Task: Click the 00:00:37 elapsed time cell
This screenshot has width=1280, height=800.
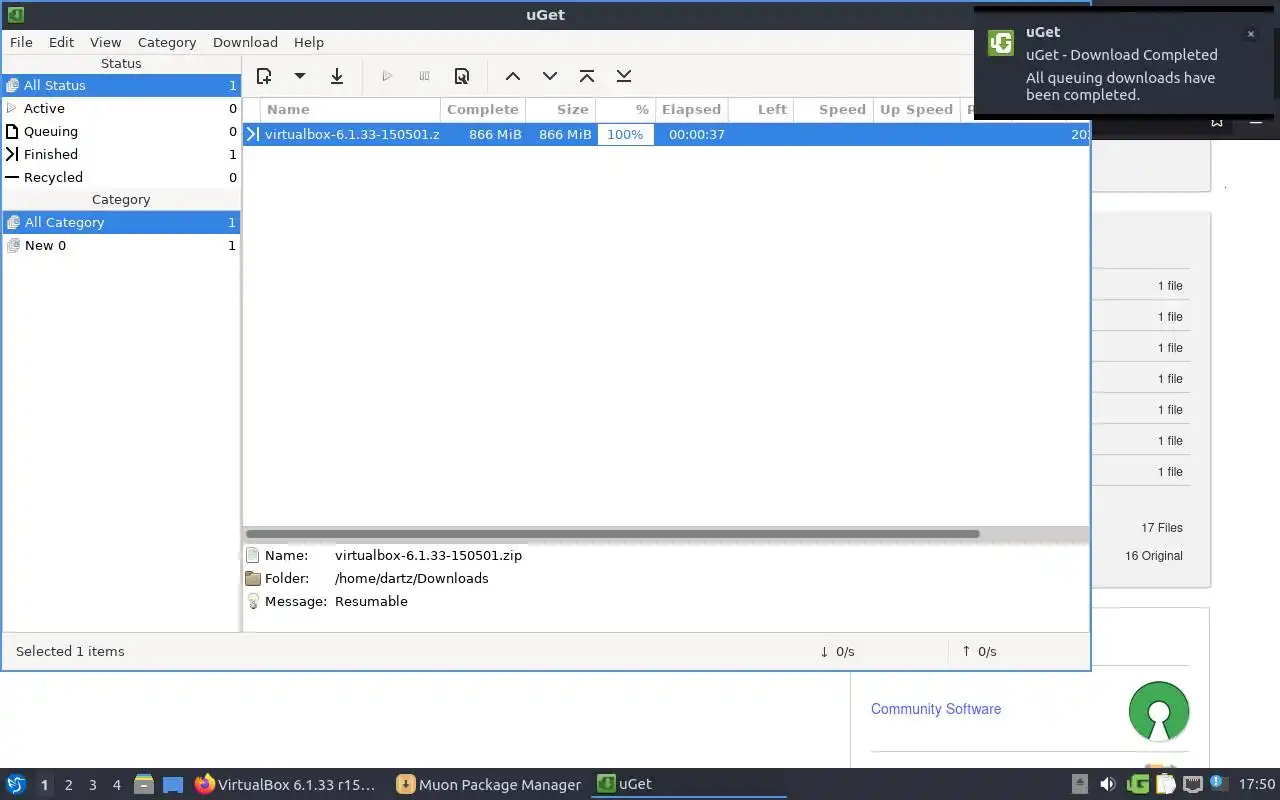Action: (696, 134)
